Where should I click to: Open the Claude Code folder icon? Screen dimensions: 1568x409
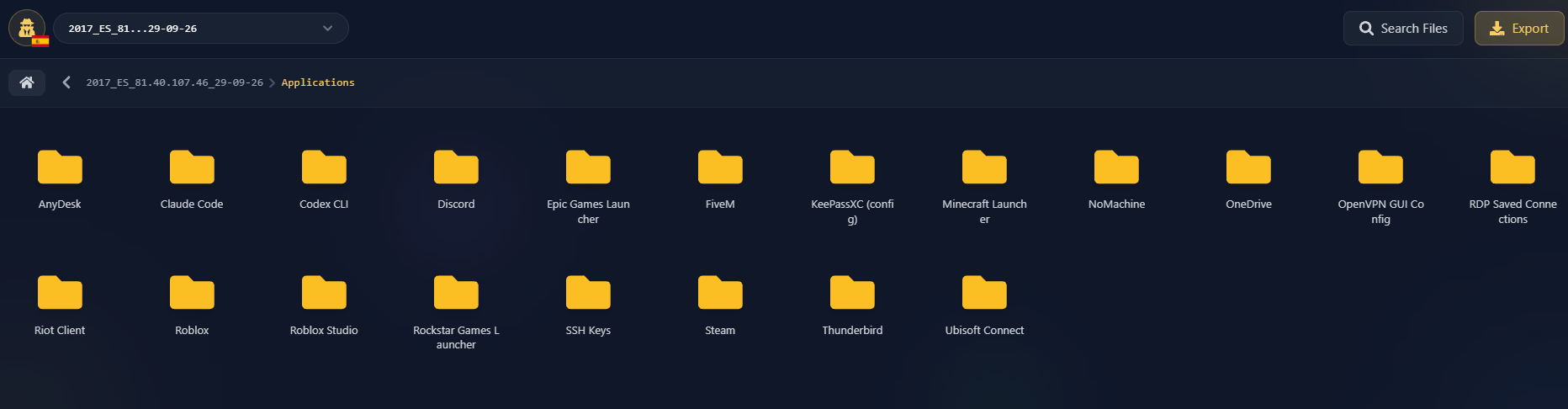[192, 167]
